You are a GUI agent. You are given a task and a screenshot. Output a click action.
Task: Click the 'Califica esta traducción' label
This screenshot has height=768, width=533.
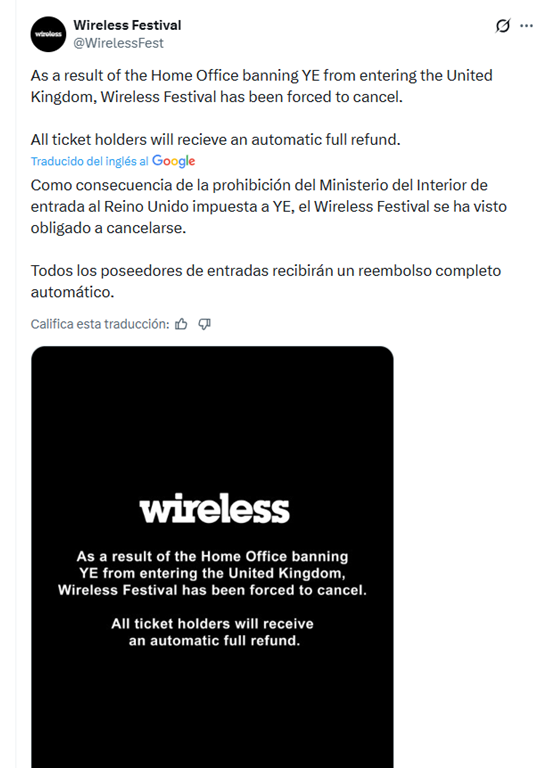pos(100,324)
